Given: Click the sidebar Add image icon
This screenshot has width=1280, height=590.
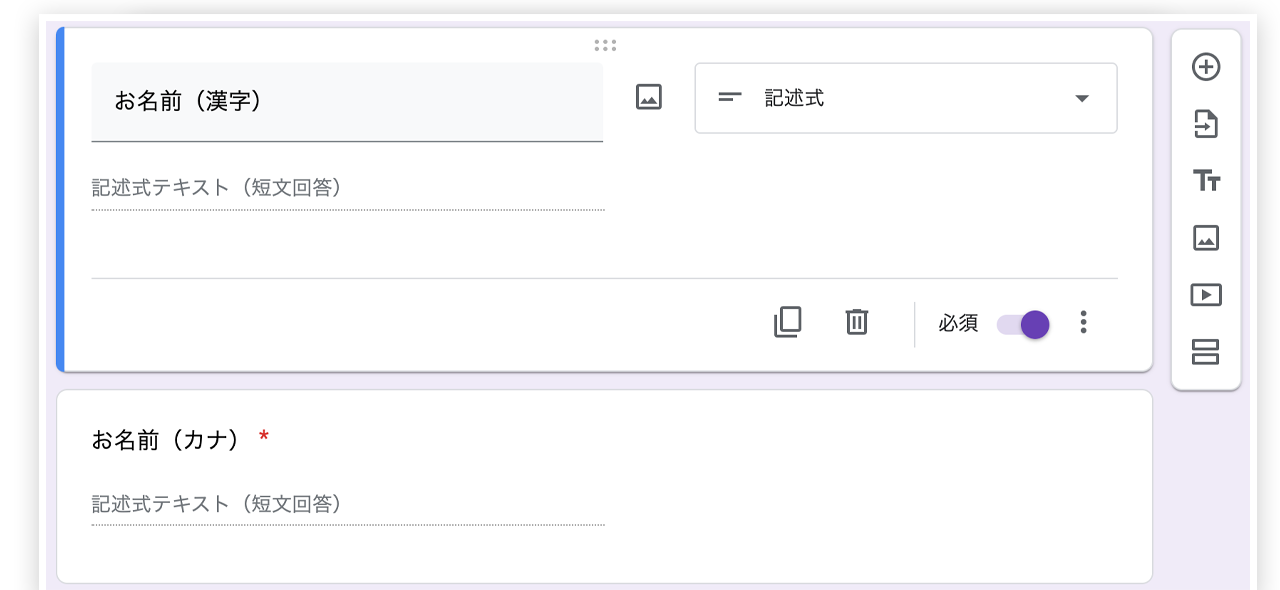Looking at the screenshot, I should pyautogui.click(x=1206, y=238).
